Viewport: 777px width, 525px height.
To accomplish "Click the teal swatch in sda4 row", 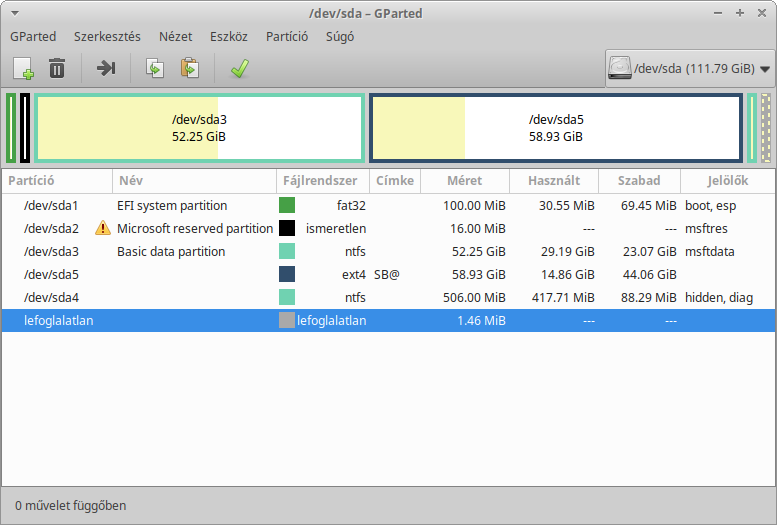I will [x=287, y=297].
